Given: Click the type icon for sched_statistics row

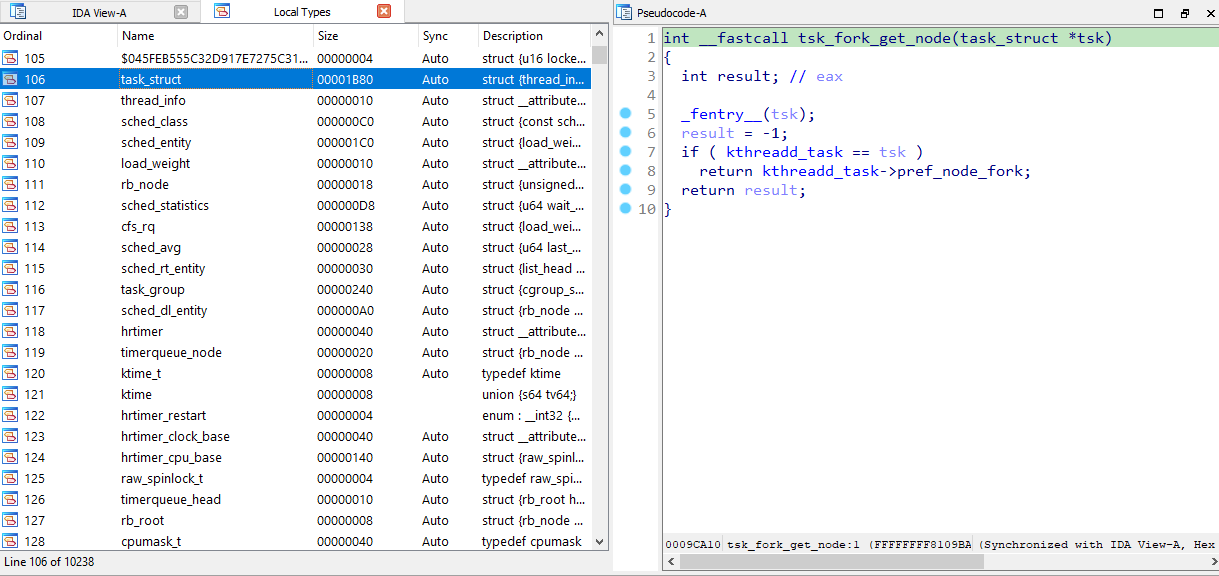Looking at the screenshot, I should [x=10, y=205].
